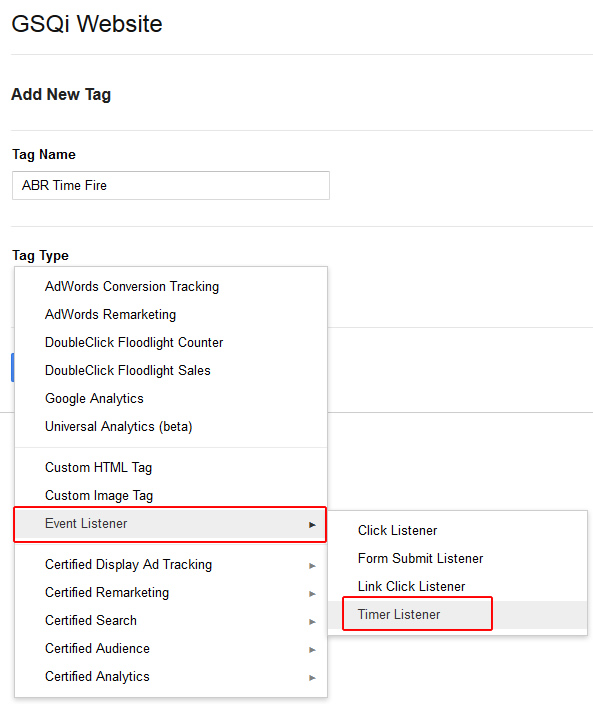Select Click Listener from the submenu

pos(458,531)
